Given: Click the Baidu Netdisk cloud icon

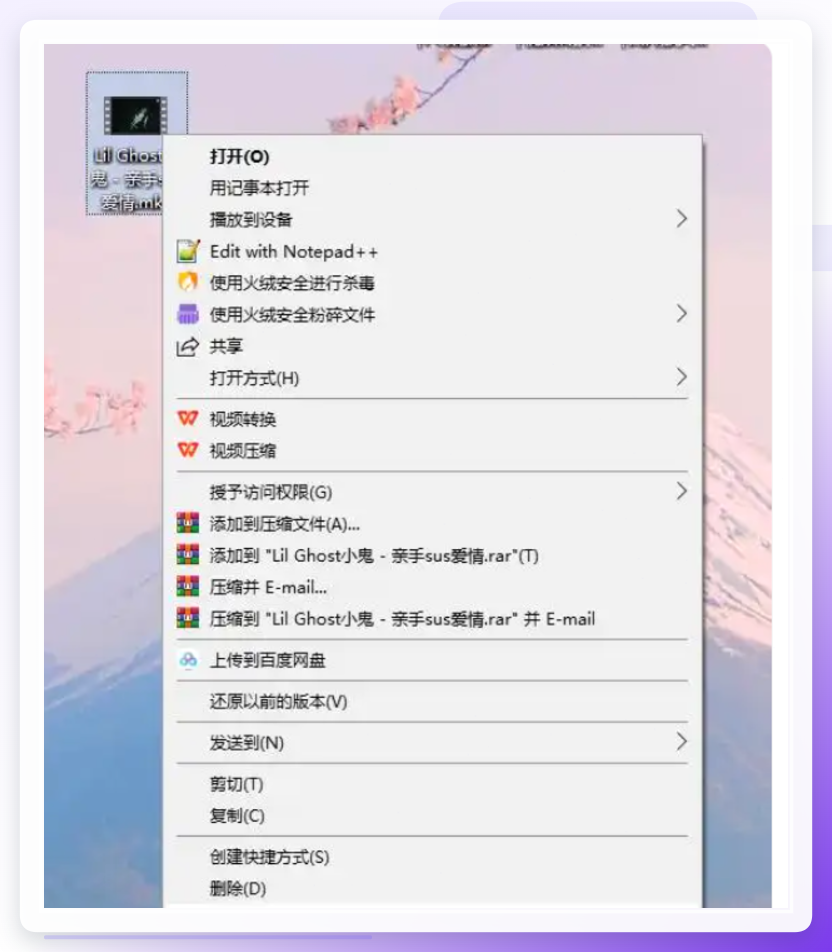Looking at the screenshot, I should click(188, 659).
